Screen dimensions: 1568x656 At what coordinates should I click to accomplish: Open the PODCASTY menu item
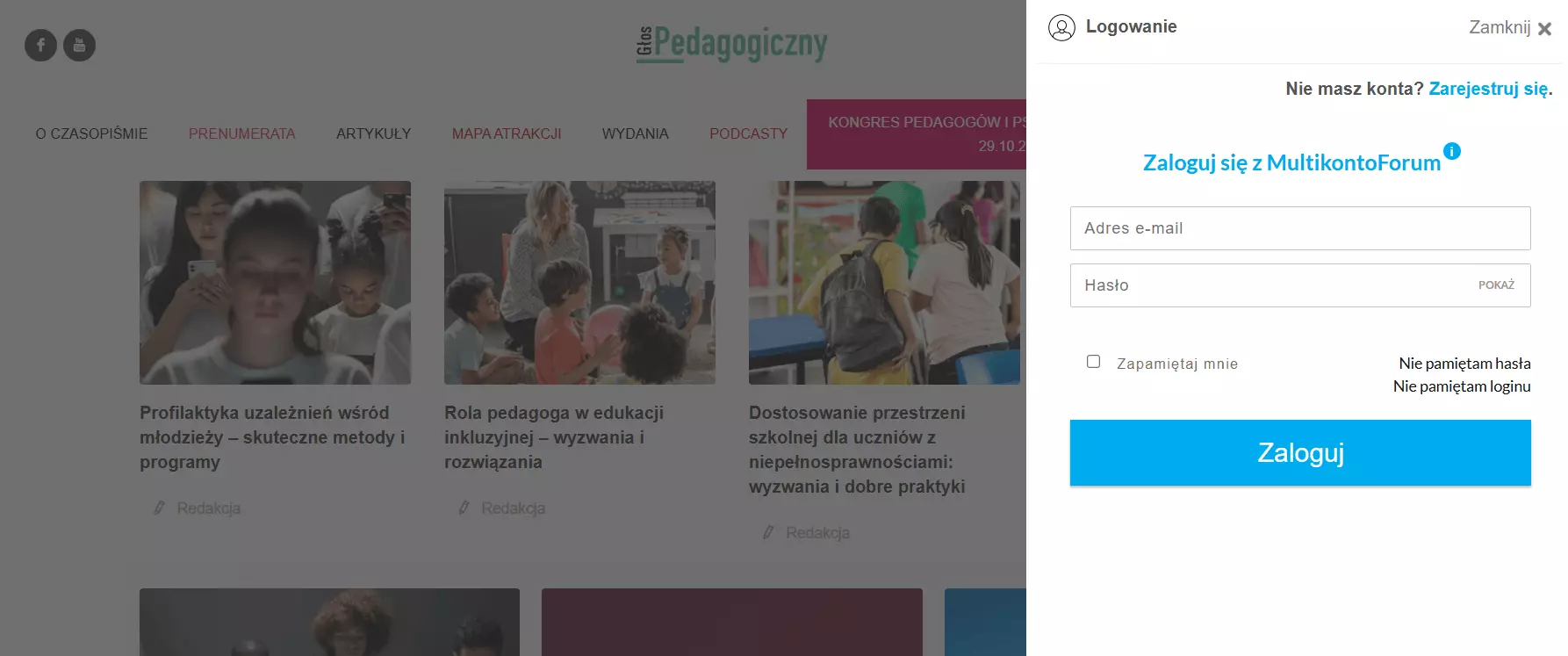point(748,133)
